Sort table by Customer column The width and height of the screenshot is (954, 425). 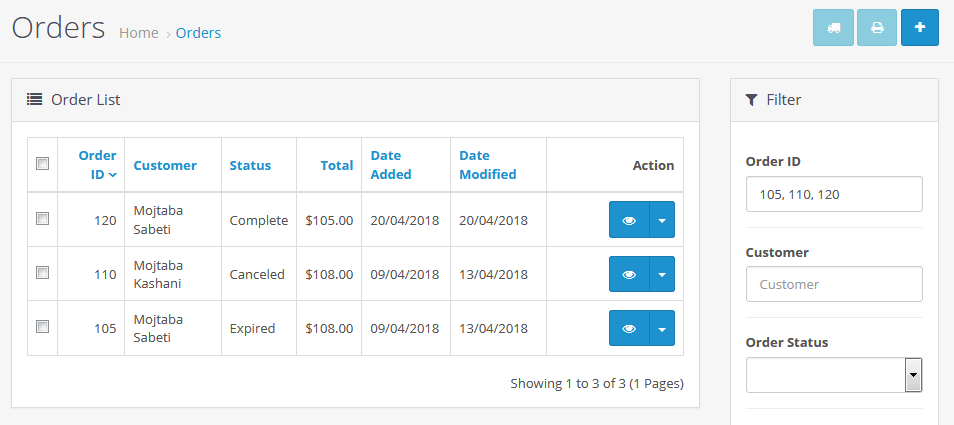(x=165, y=165)
